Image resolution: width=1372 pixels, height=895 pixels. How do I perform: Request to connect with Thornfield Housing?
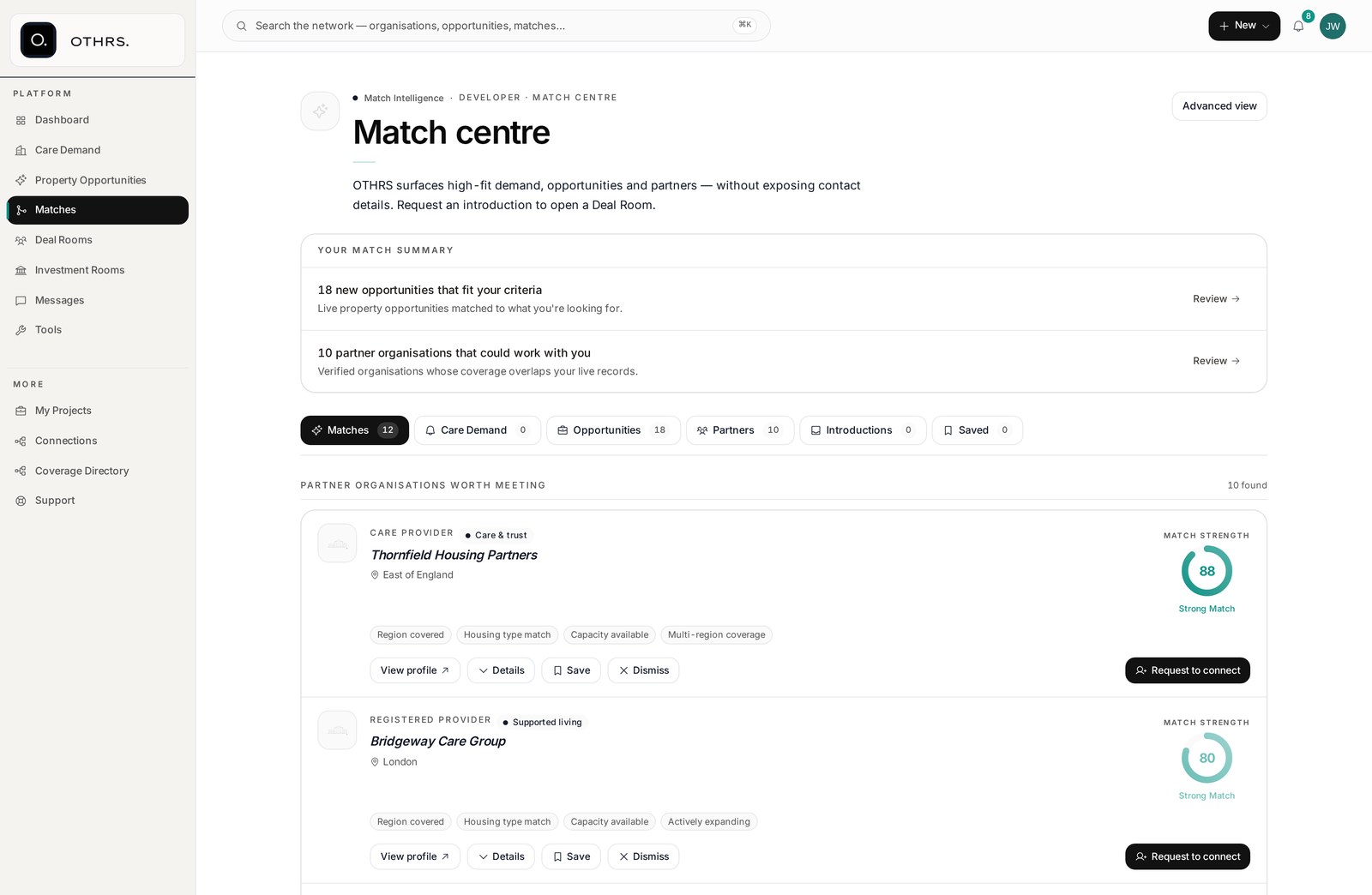click(x=1188, y=670)
